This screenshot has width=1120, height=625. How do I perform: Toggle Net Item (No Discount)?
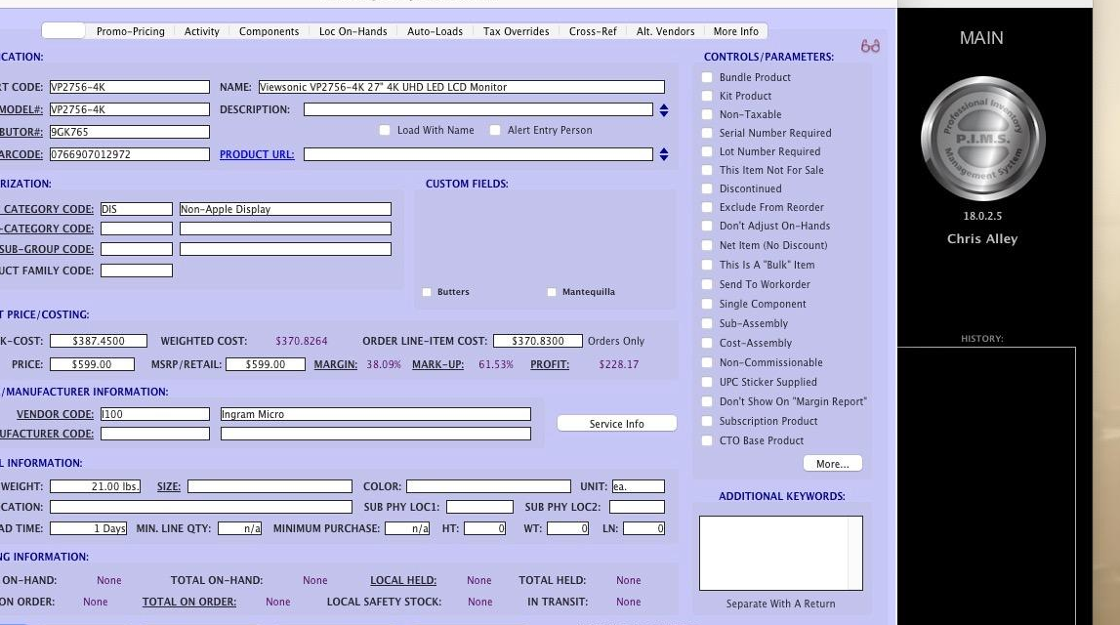[x=707, y=245]
